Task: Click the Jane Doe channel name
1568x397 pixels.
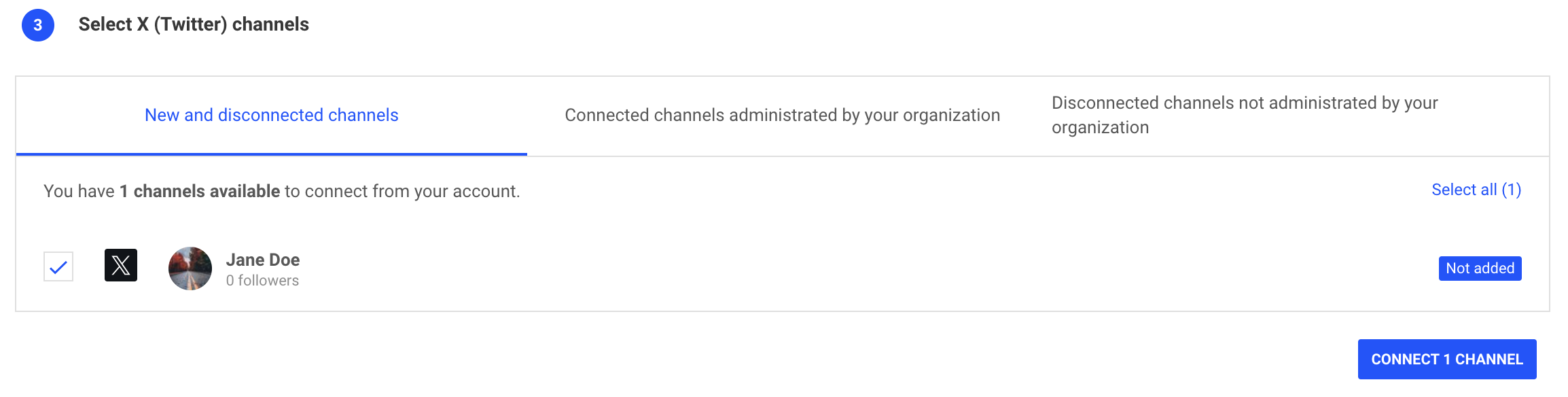Action: pos(263,260)
